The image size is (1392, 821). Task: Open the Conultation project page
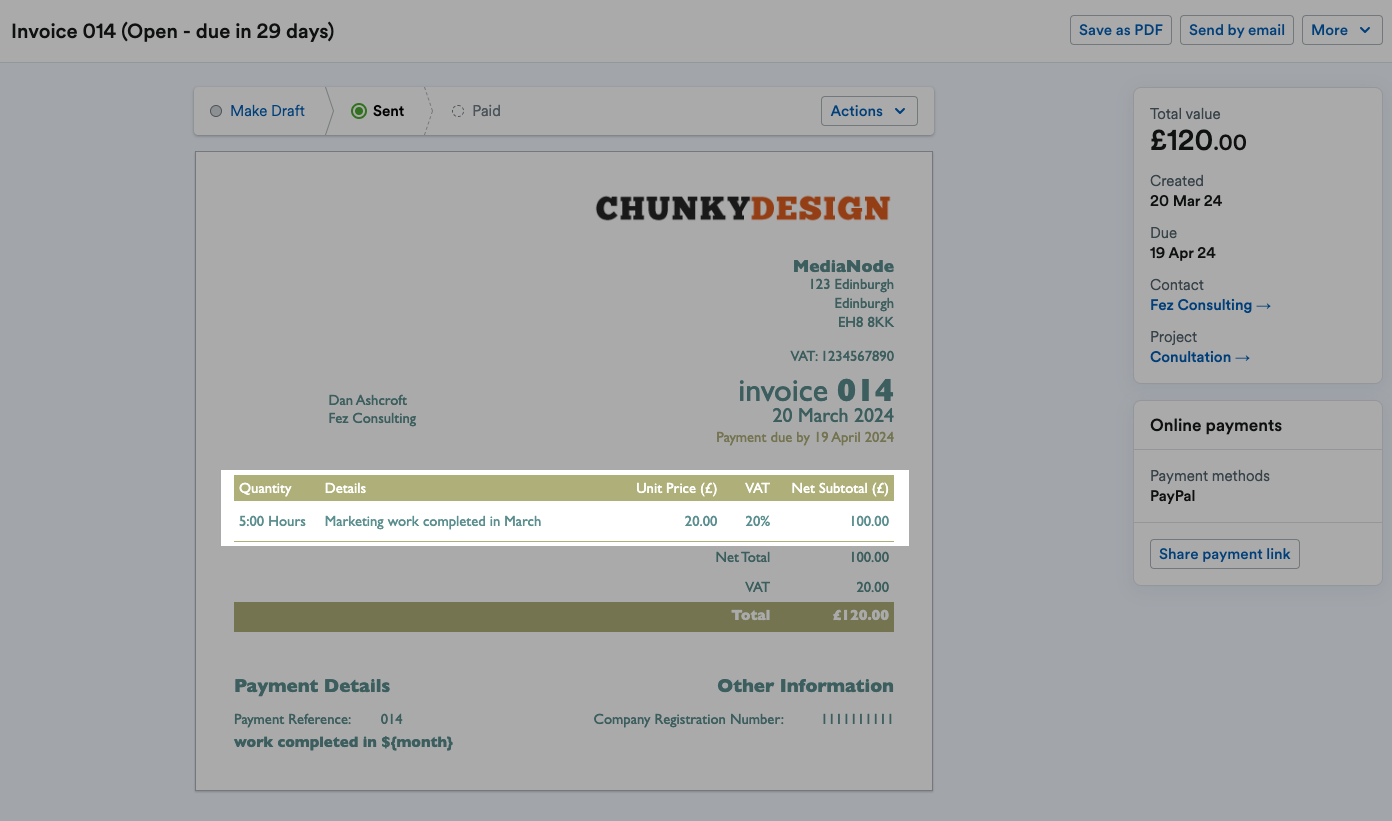pos(1190,357)
